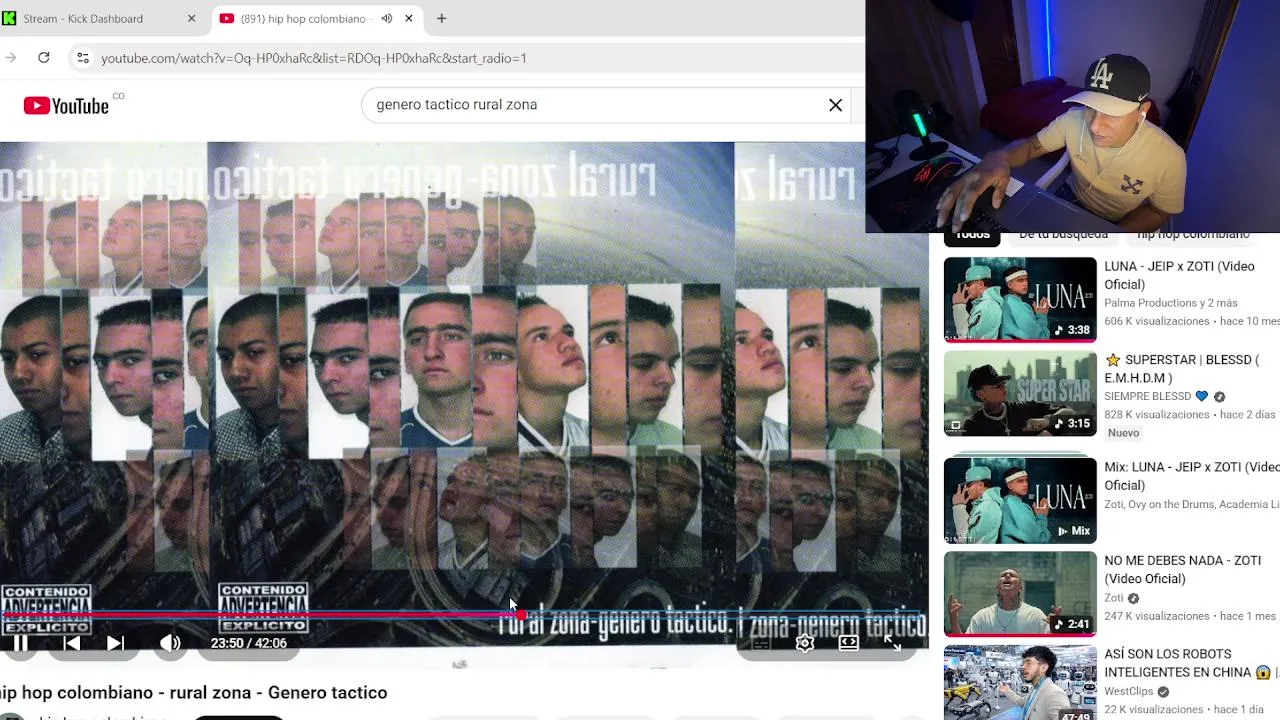Click the 'Nuevo' badge
This screenshot has height=720, width=1280.
pos(1123,433)
